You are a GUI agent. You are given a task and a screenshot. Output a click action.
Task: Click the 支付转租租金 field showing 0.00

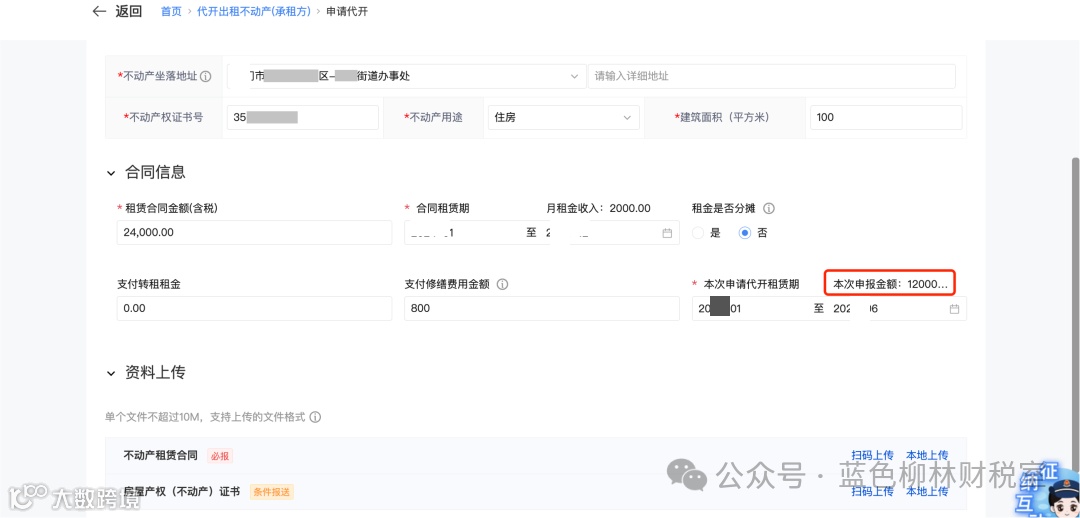click(x=255, y=308)
